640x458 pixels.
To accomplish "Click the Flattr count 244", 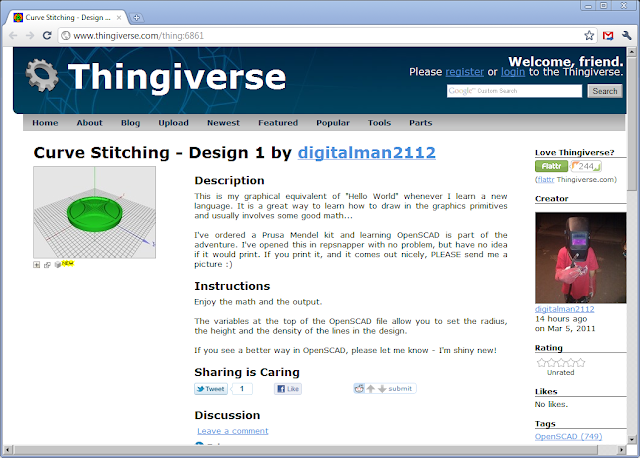I will [585, 166].
